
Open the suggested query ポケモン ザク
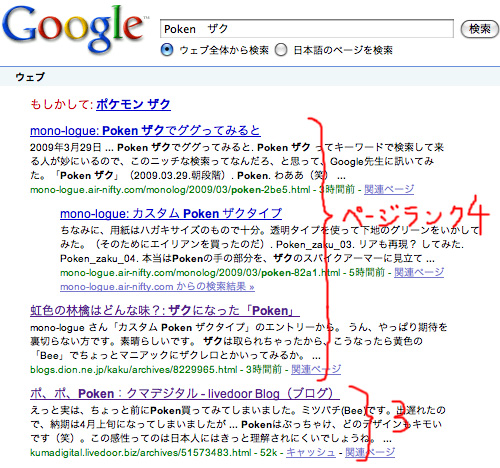[133, 105]
